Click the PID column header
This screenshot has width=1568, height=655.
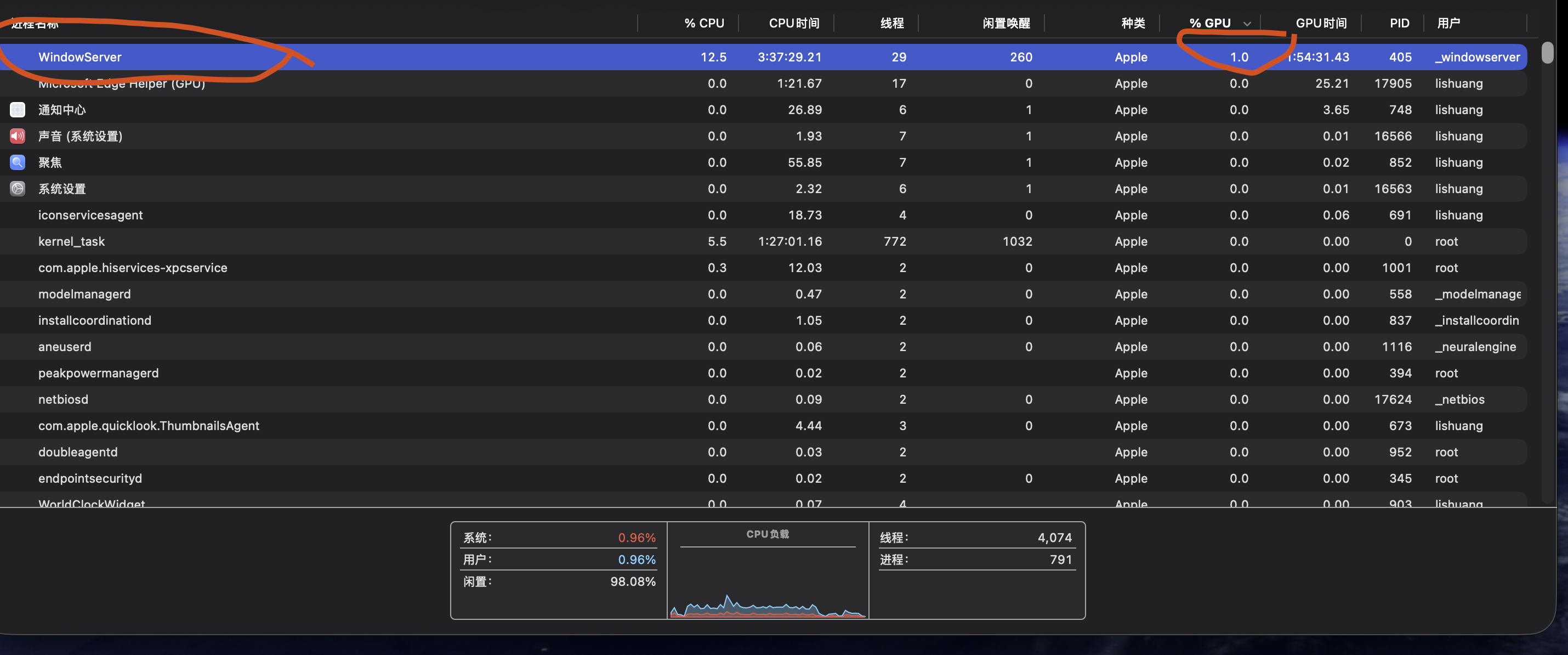[1399, 23]
